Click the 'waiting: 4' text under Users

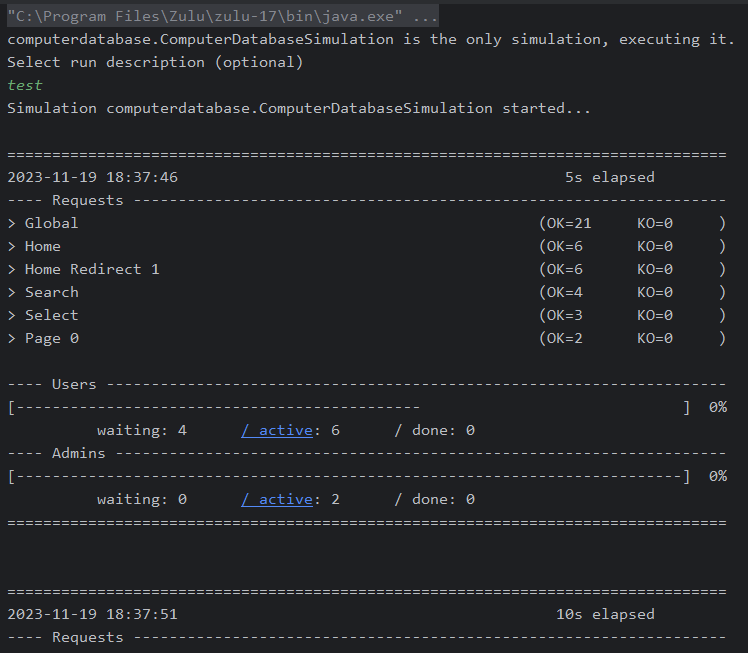pyautogui.click(x=142, y=430)
